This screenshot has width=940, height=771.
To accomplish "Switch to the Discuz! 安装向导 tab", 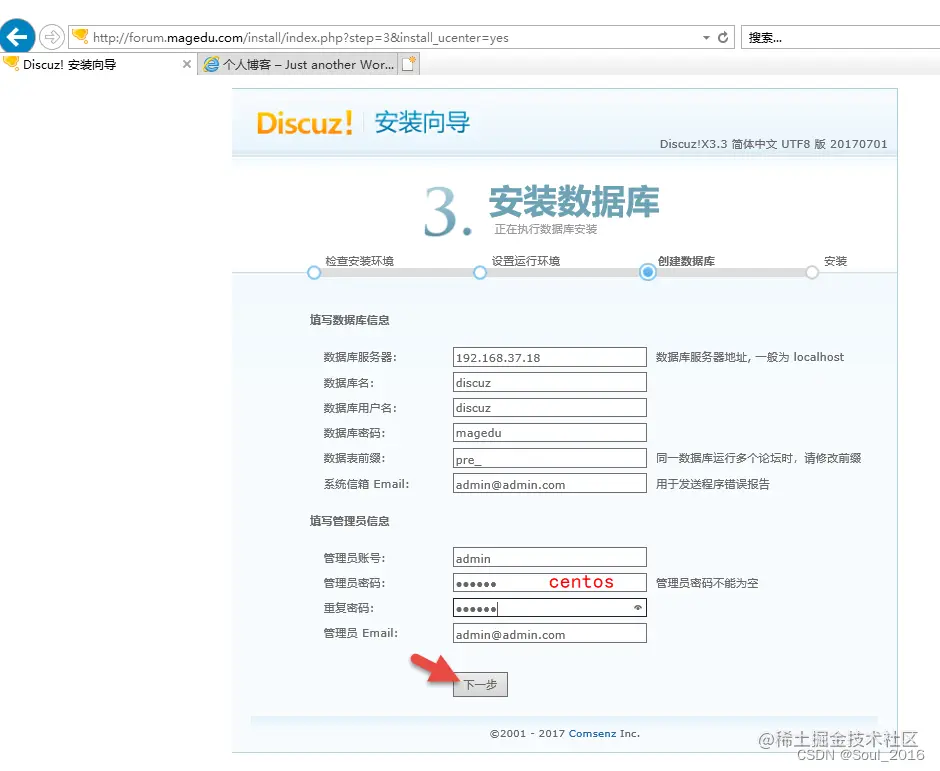I will (x=70, y=64).
